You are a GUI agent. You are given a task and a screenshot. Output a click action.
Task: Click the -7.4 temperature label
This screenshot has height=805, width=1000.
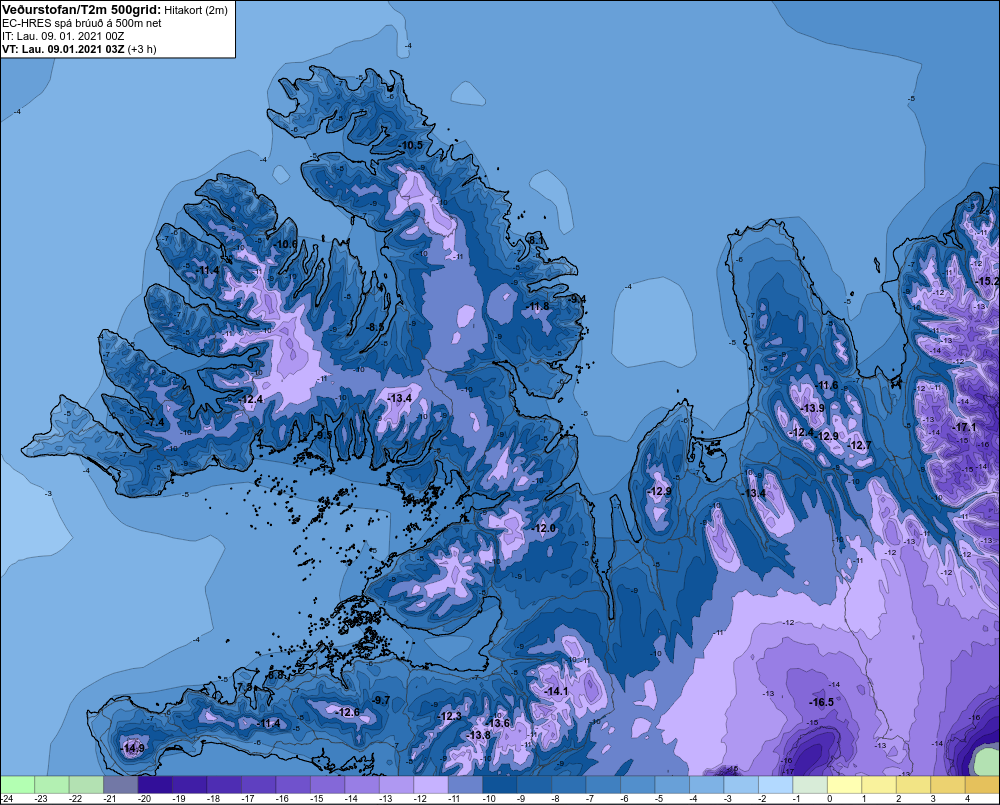(x=156, y=423)
